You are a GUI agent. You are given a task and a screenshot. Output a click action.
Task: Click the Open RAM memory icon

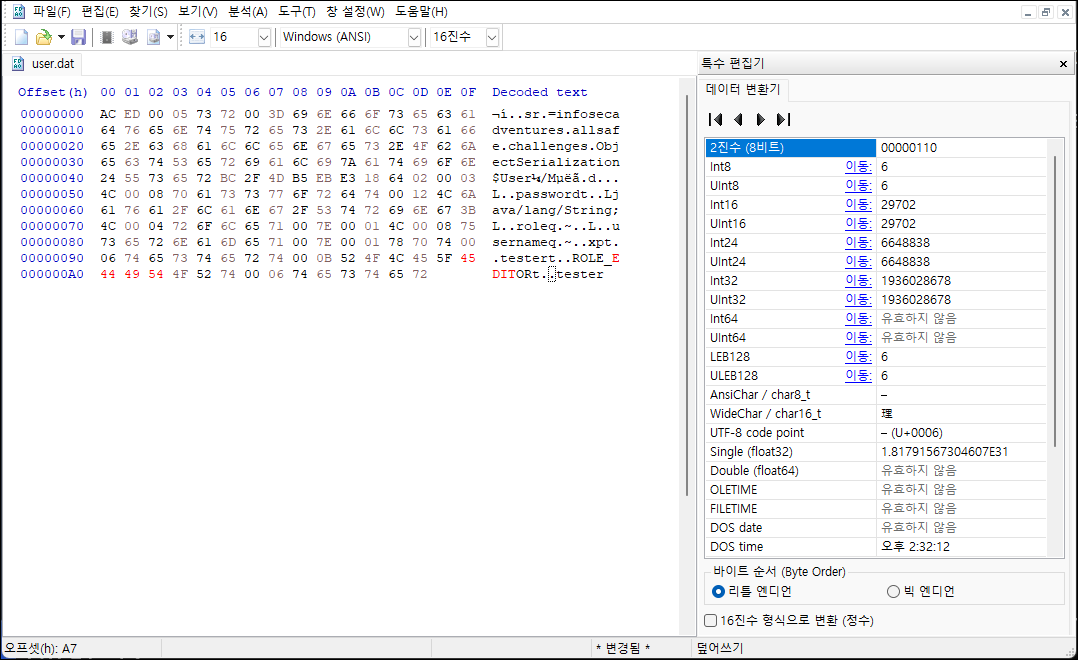(107, 37)
